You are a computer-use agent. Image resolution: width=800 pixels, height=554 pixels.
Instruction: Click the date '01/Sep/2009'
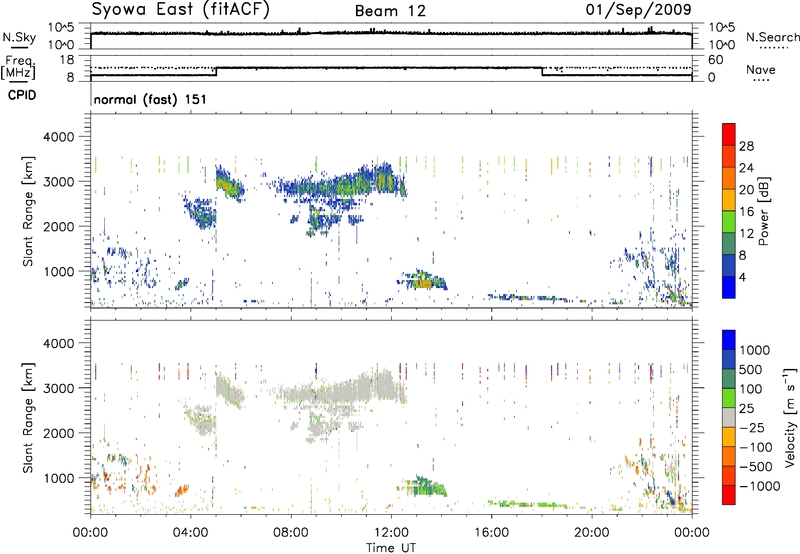pyautogui.click(x=638, y=9)
